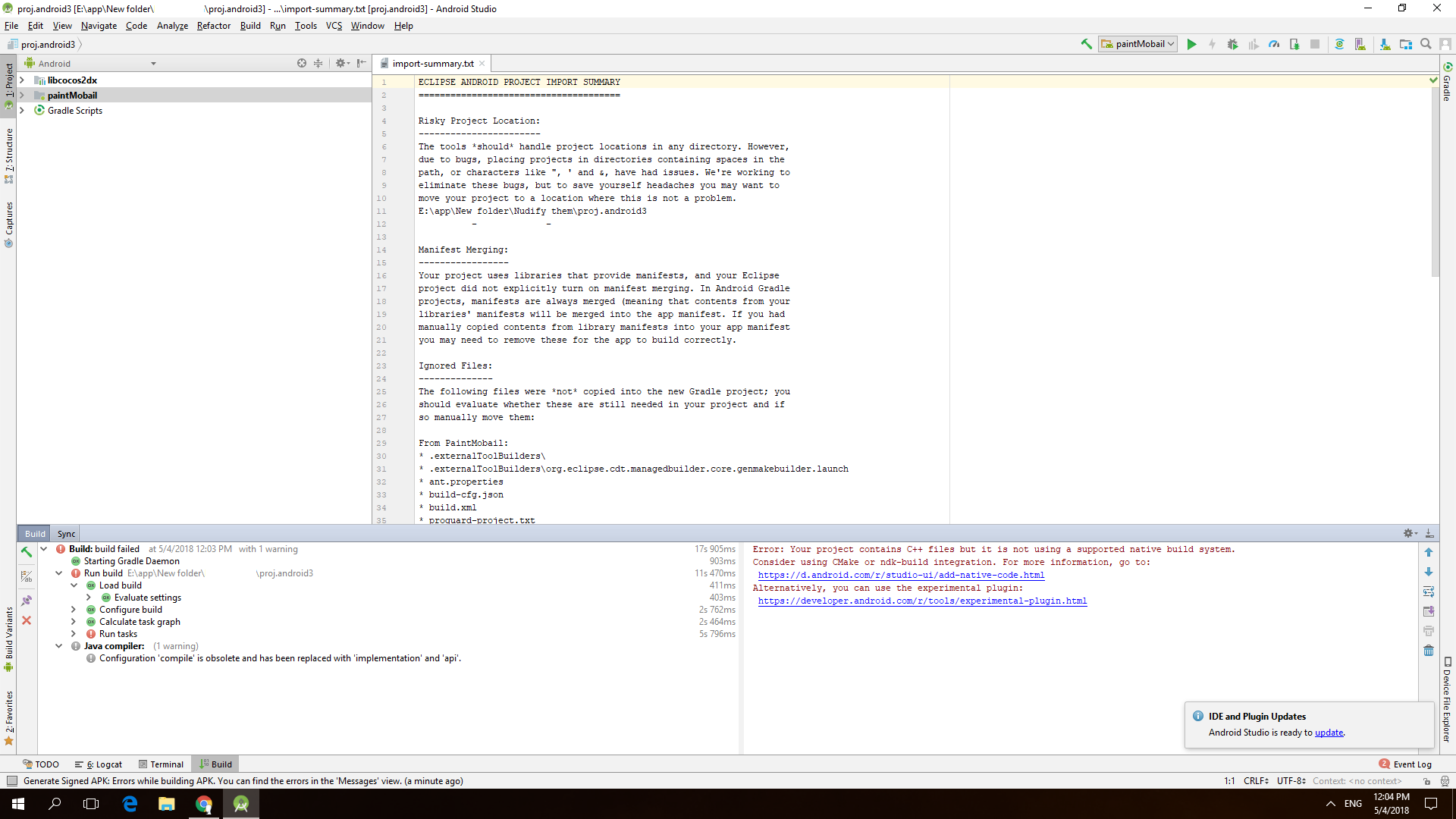The height and width of the screenshot is (819, 1456).
Task: Toggle the Captures side panel
Action: tap(9, 224)
